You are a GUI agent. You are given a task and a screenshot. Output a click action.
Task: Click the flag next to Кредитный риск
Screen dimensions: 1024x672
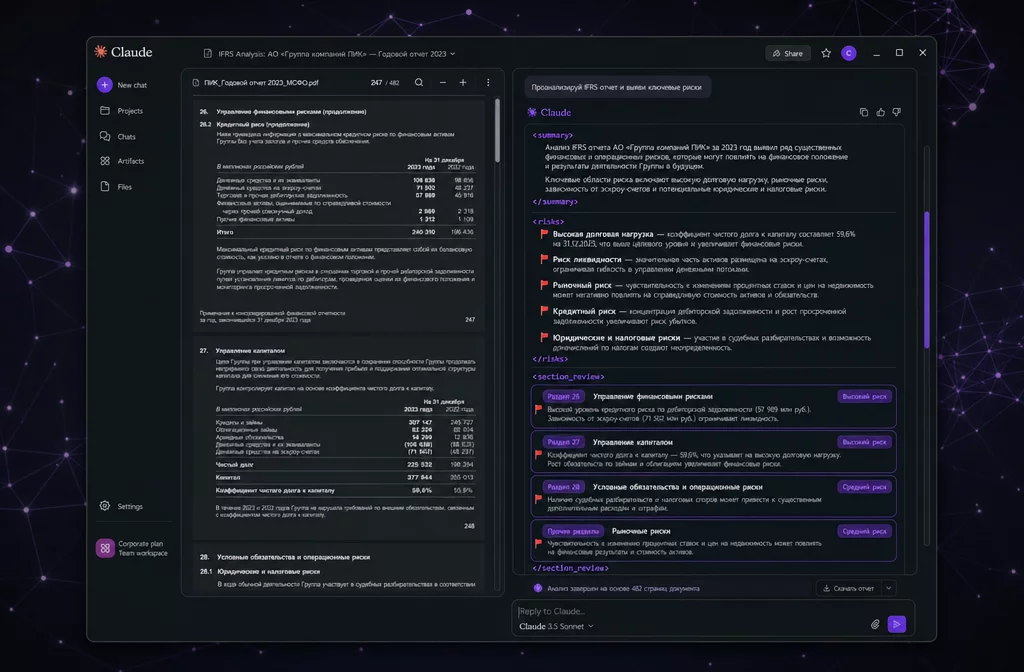pyautogui.click(x=544, y=311)
